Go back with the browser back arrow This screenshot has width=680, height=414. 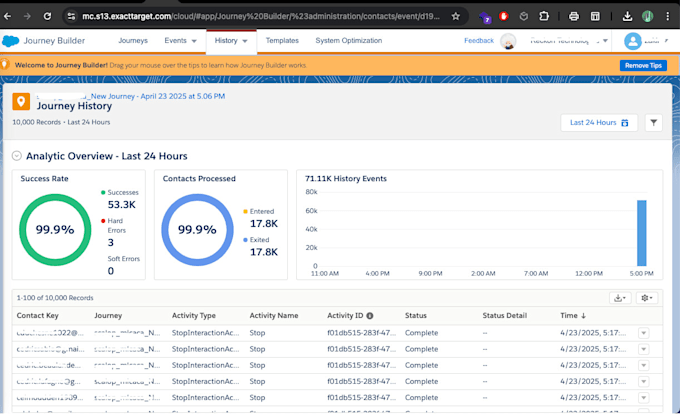tap(8, 16)
